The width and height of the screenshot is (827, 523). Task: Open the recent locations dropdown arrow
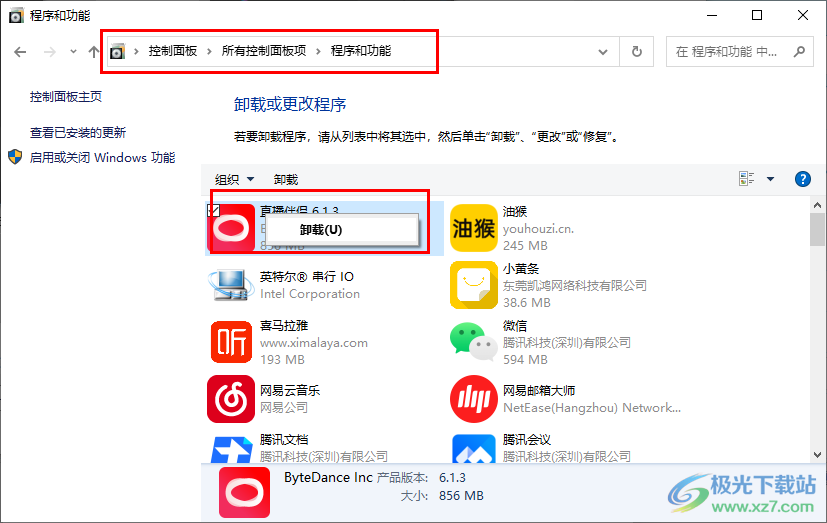pos(73,52)
